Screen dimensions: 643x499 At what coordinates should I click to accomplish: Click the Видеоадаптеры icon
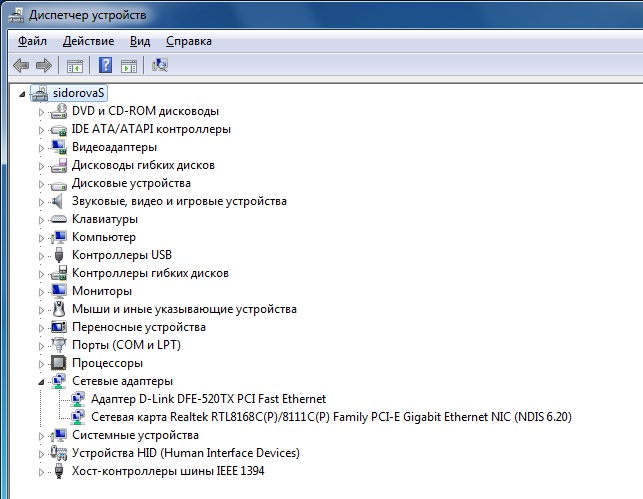pyautogui.click(x=59, y=147)
